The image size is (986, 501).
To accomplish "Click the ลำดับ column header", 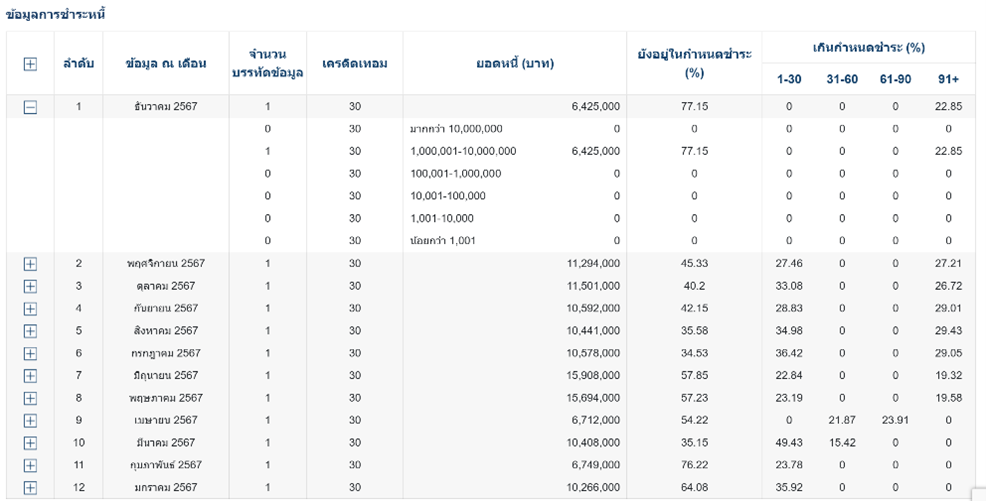I will coord(79,64).
